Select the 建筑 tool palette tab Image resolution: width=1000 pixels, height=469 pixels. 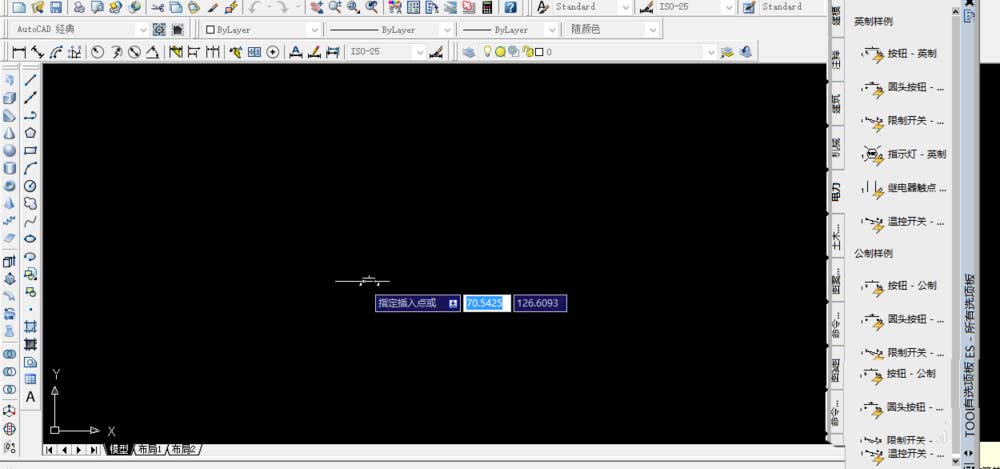click(x=836, y=103)
